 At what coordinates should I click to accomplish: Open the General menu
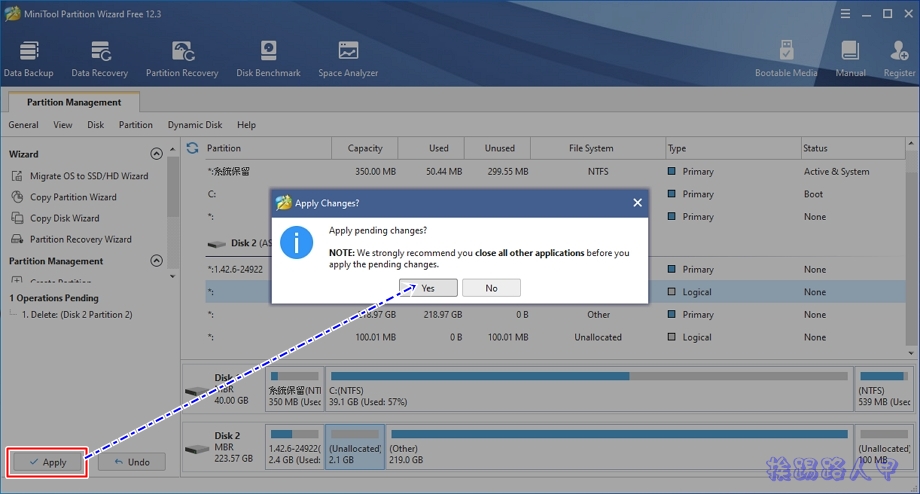(23, 125)
